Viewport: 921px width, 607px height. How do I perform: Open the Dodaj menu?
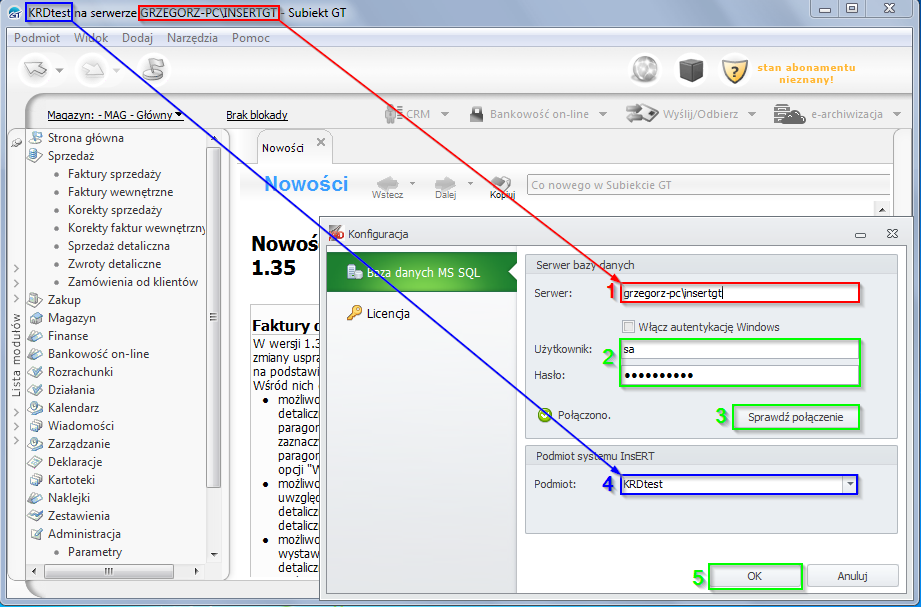coord(137,38)
